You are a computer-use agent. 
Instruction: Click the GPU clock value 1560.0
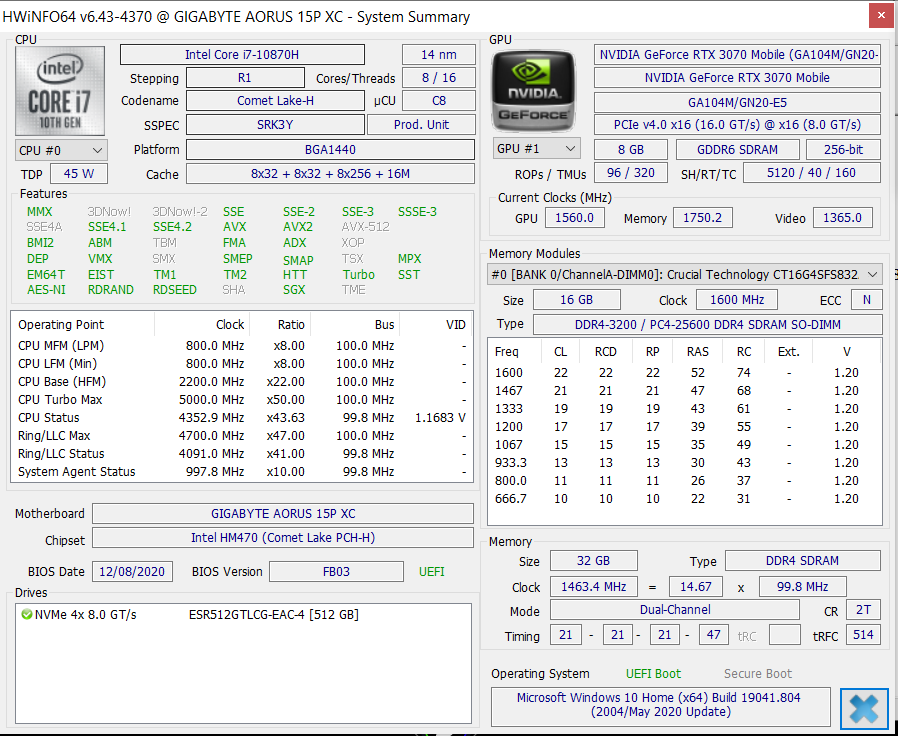(574, 218)
